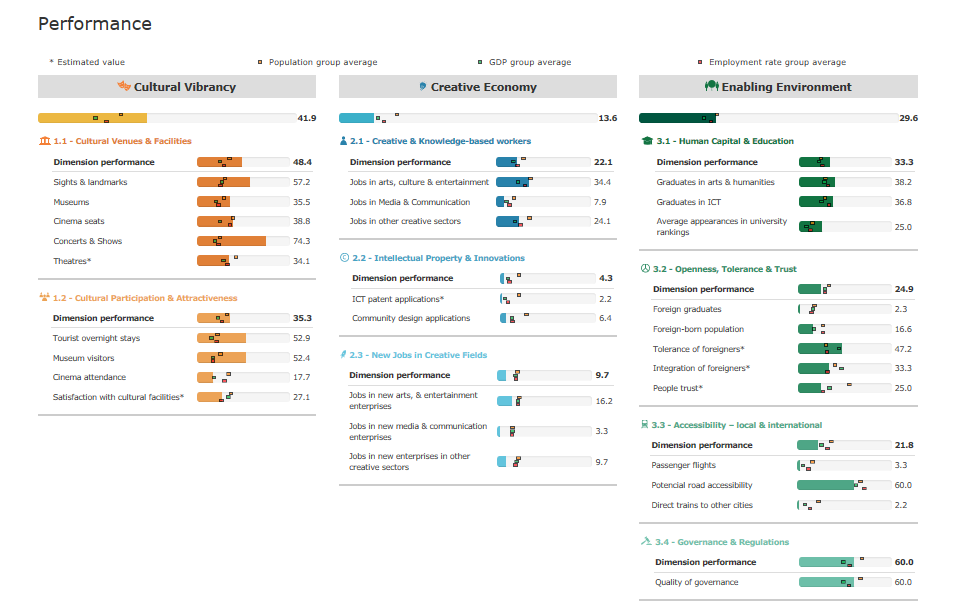Viewport: 954px width, 613px height.
Task: Click the Population group average legend marker
Action: tap(260, 62)
